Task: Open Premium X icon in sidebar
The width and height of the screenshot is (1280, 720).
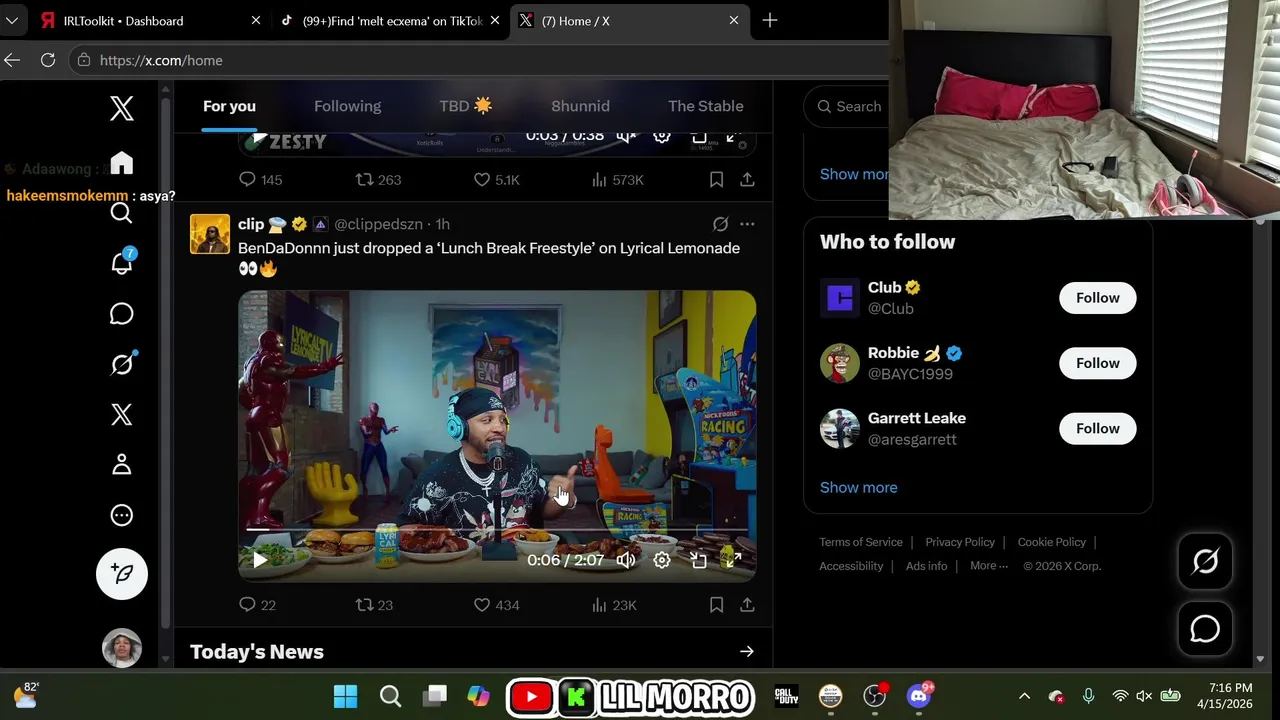Action: point(122,414)
